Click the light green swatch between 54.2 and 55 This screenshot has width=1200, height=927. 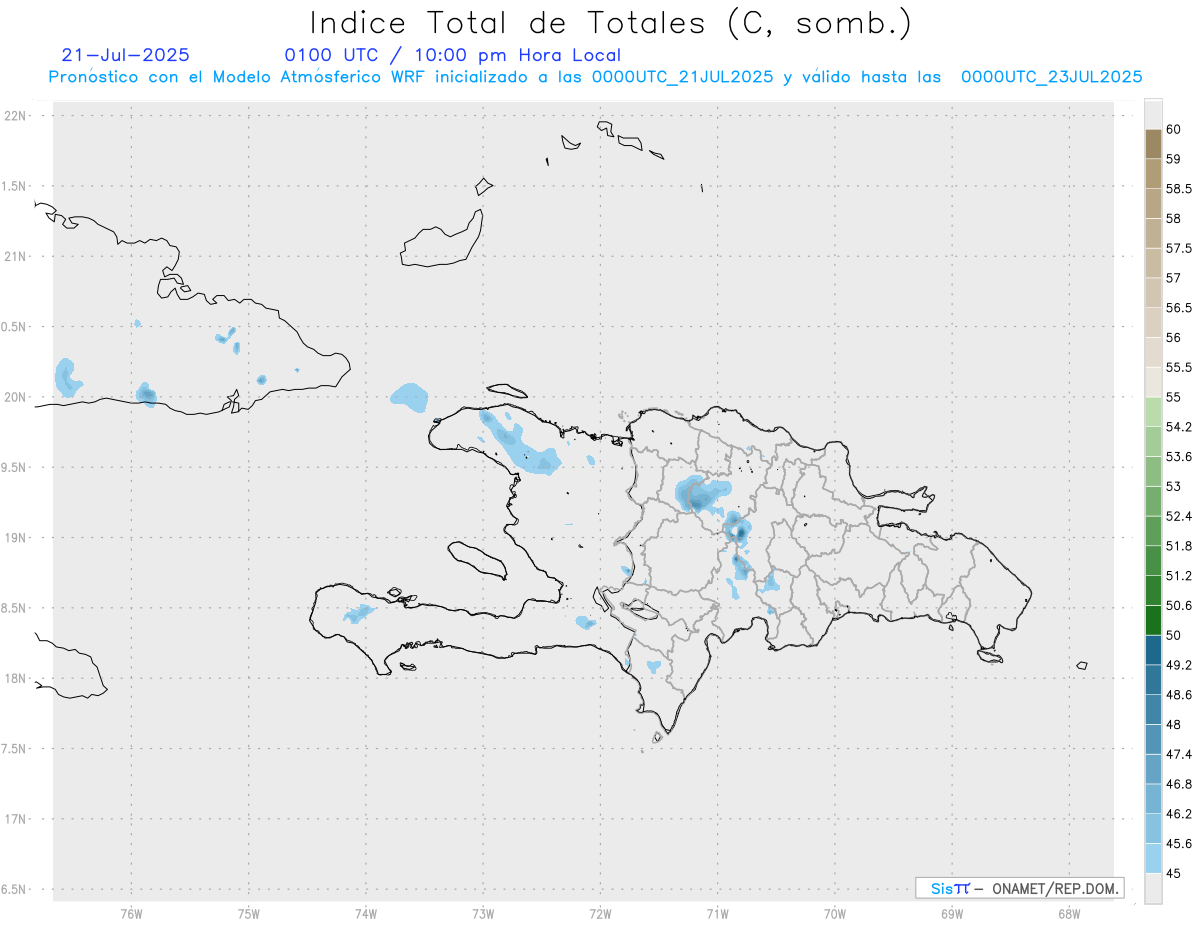(1153, 412)
